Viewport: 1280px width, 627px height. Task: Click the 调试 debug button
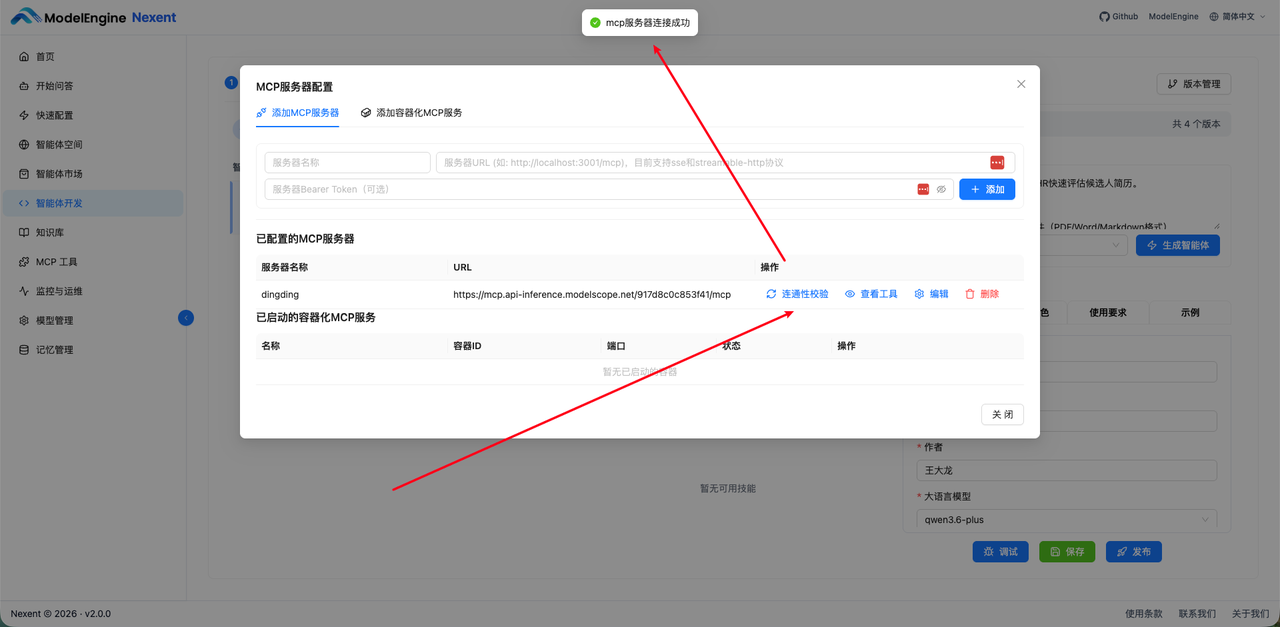click(x=1000, y=551)
